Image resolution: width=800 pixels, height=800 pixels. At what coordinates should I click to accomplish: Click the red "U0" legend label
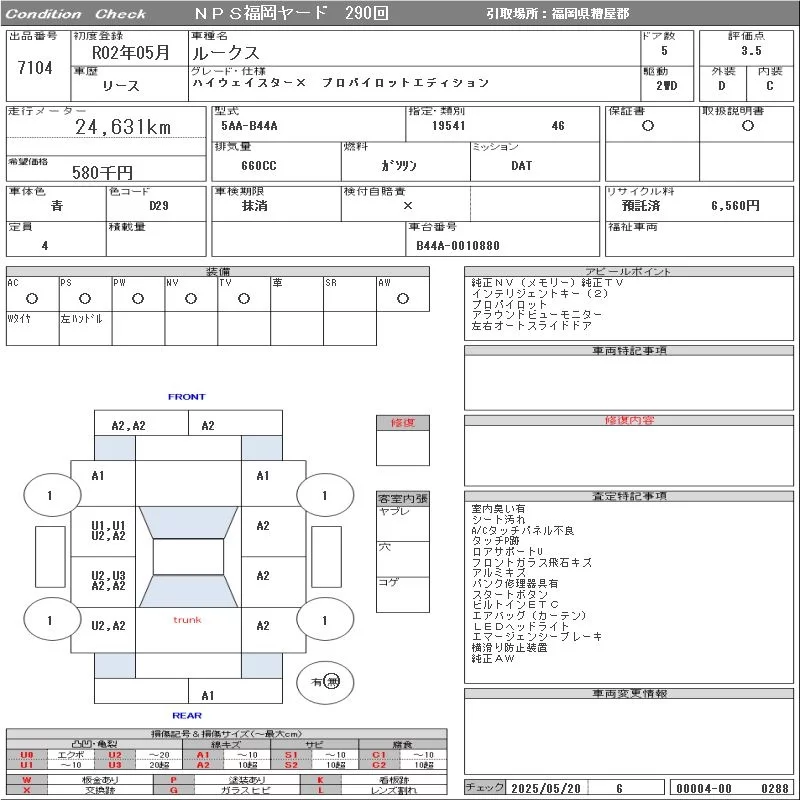27,755
